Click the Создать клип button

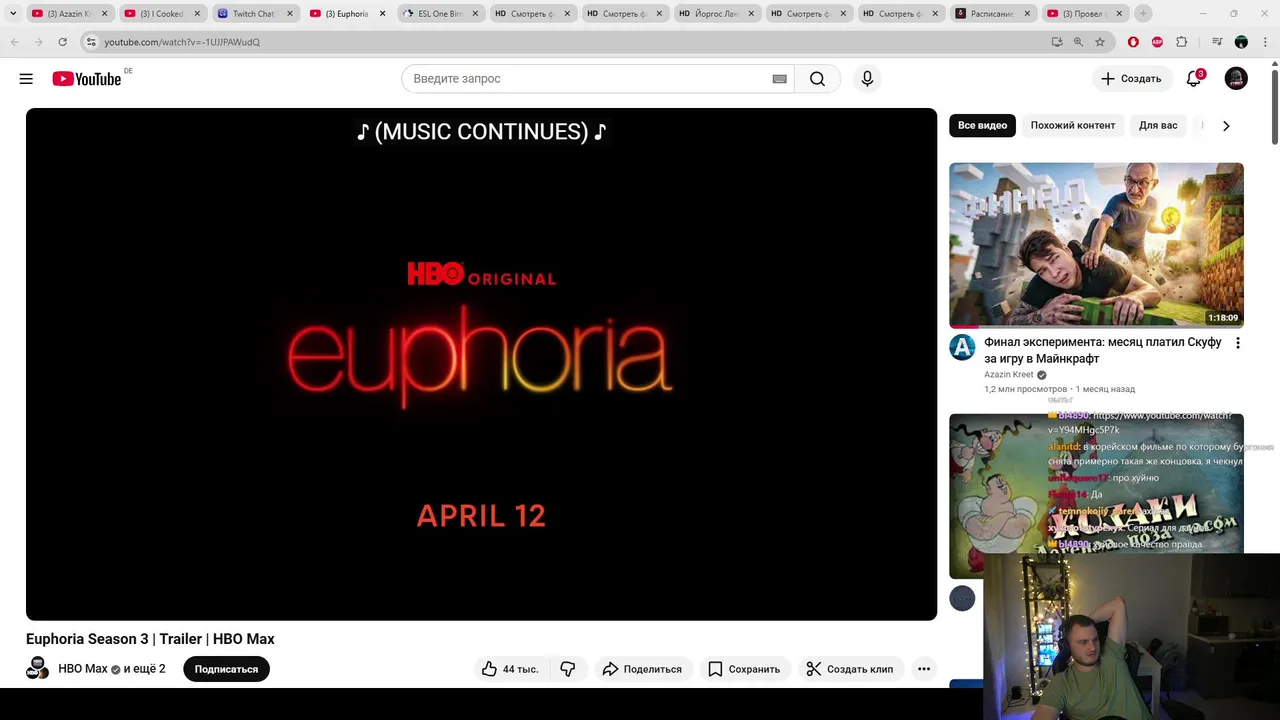tap(850, 669)
